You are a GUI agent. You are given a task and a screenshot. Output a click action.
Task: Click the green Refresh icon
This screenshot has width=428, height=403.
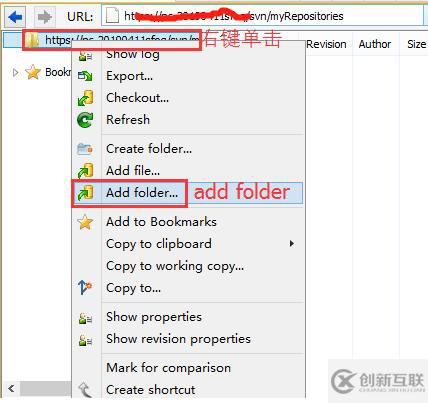pyautogui.click(x=85, y=120)
